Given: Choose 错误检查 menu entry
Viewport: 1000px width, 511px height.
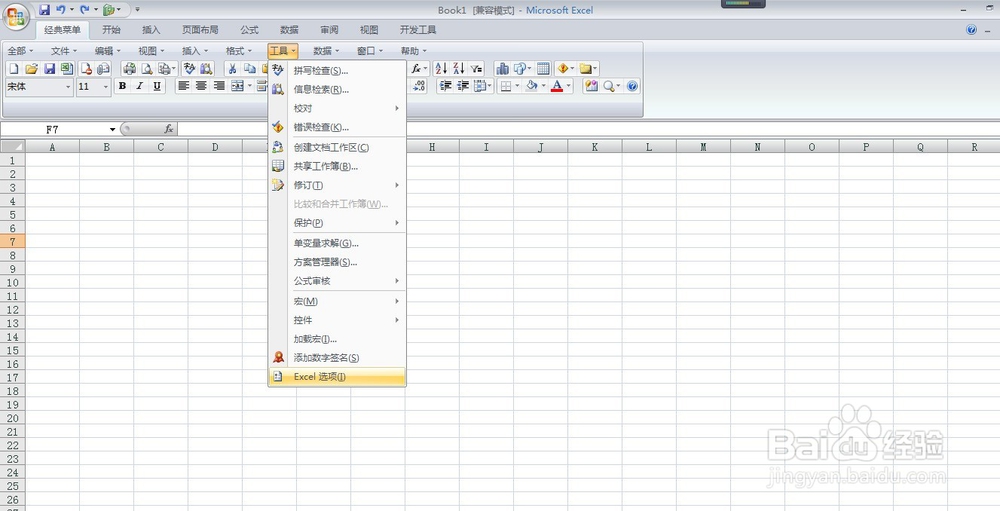Looking at the screenshot, I should click(x=337, y=128).
